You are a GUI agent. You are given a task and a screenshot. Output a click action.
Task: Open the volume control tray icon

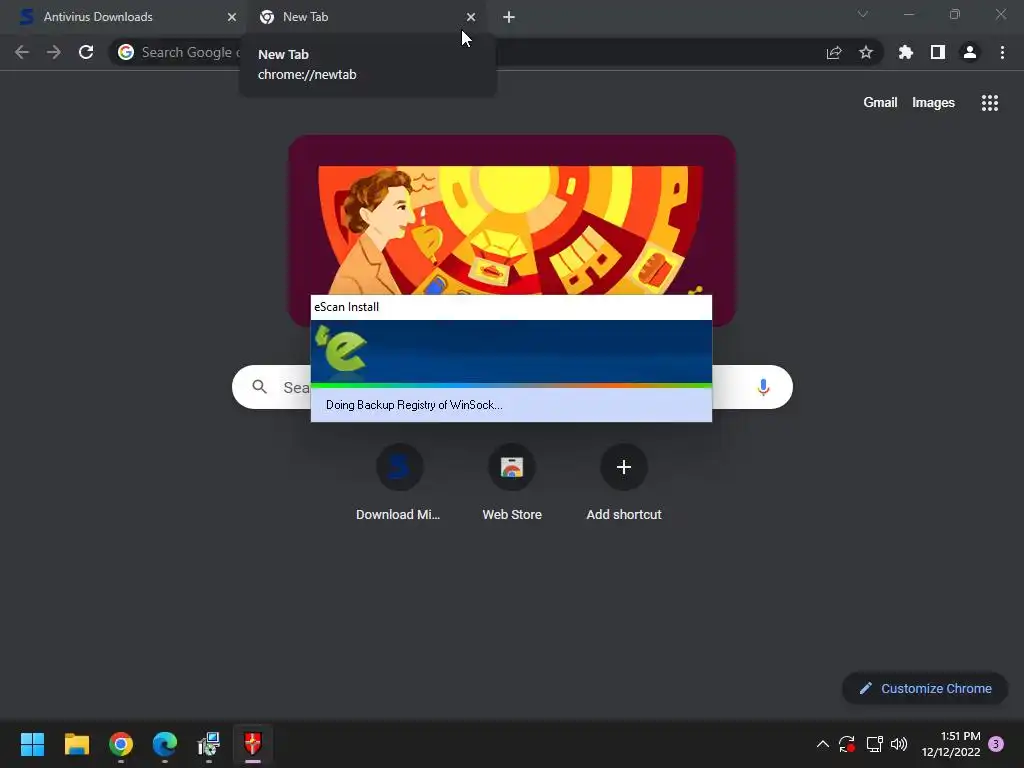899,744
